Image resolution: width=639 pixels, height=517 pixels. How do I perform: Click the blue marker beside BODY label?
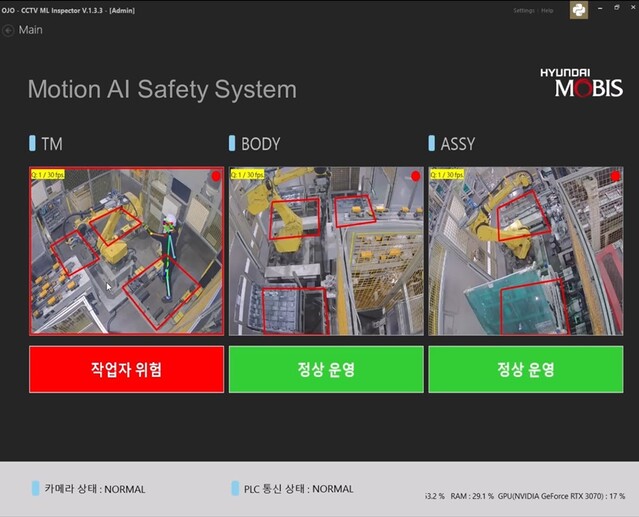click(x=232, y=143)
